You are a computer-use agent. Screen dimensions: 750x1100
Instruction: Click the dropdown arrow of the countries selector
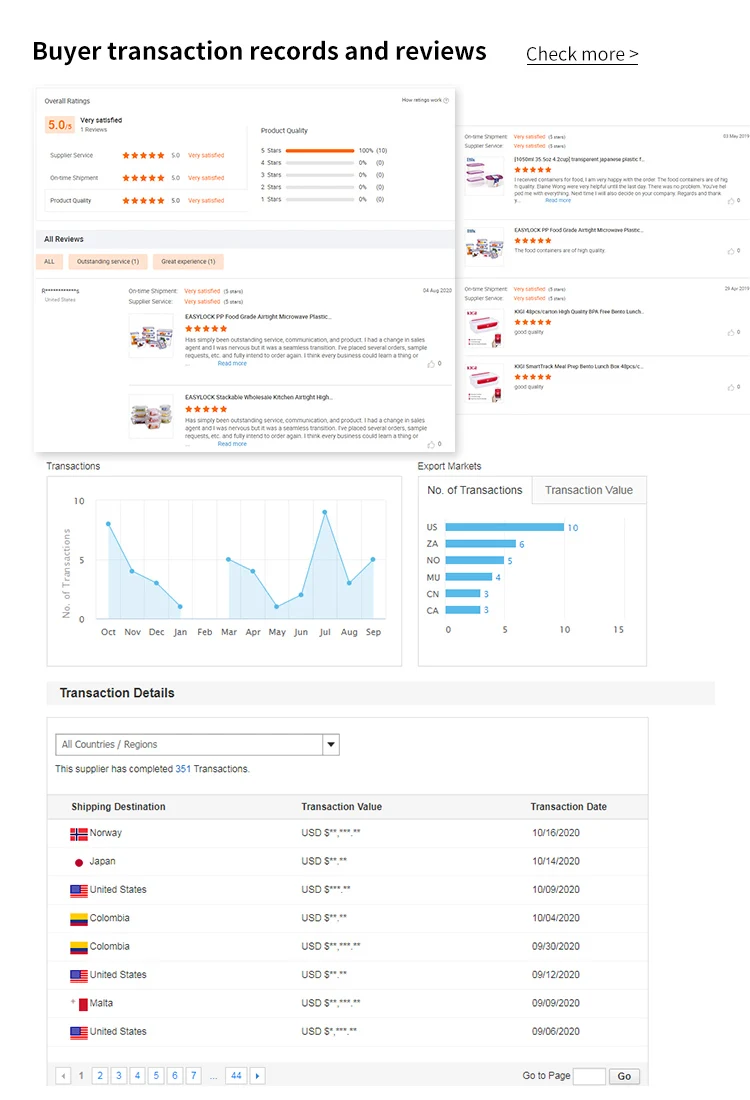click(x=330, y=744)
